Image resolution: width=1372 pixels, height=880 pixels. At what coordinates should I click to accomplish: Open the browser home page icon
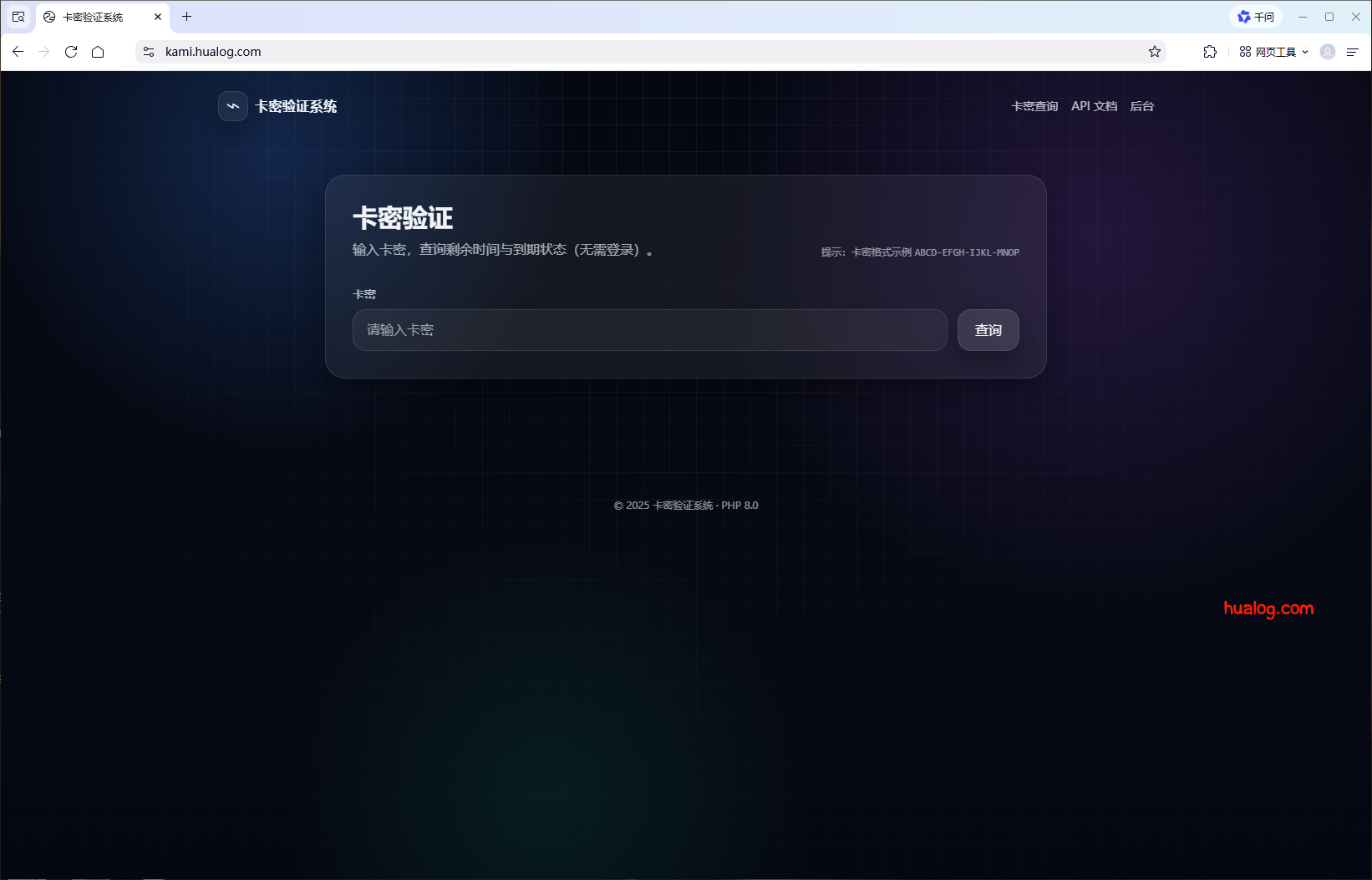[98, 51]
